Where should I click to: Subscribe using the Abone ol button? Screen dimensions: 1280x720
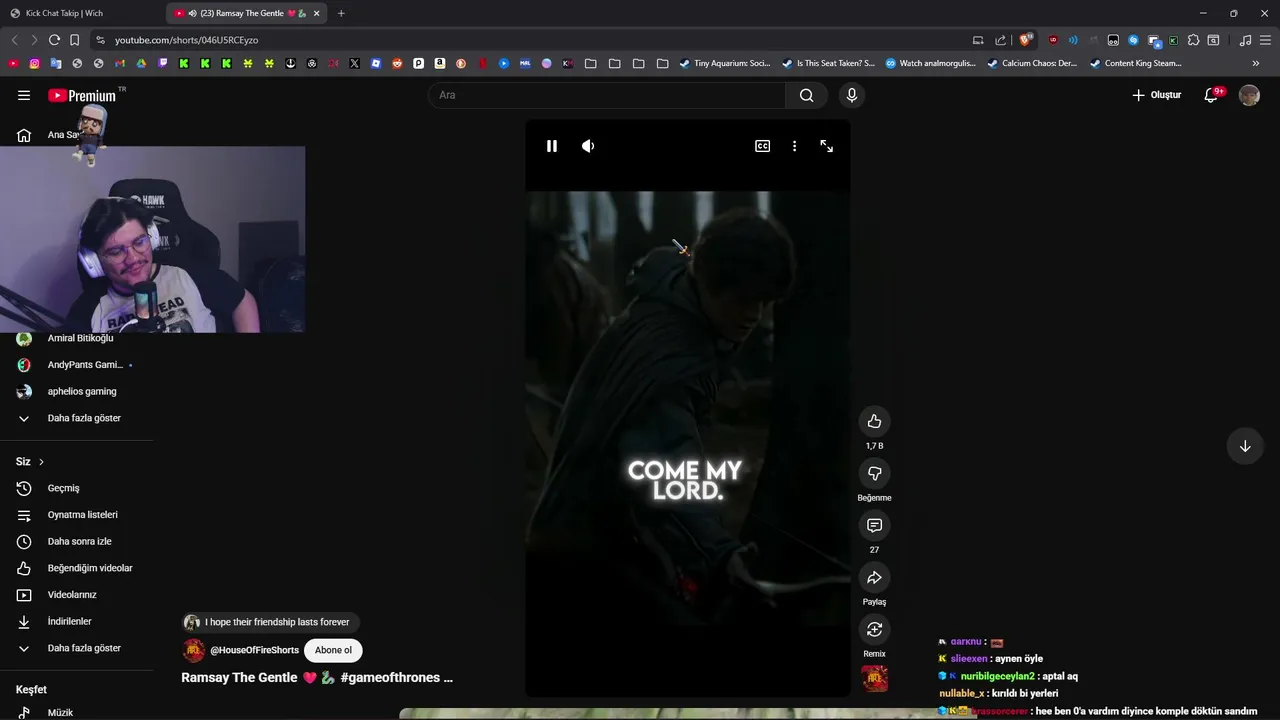tap(333, 650)
